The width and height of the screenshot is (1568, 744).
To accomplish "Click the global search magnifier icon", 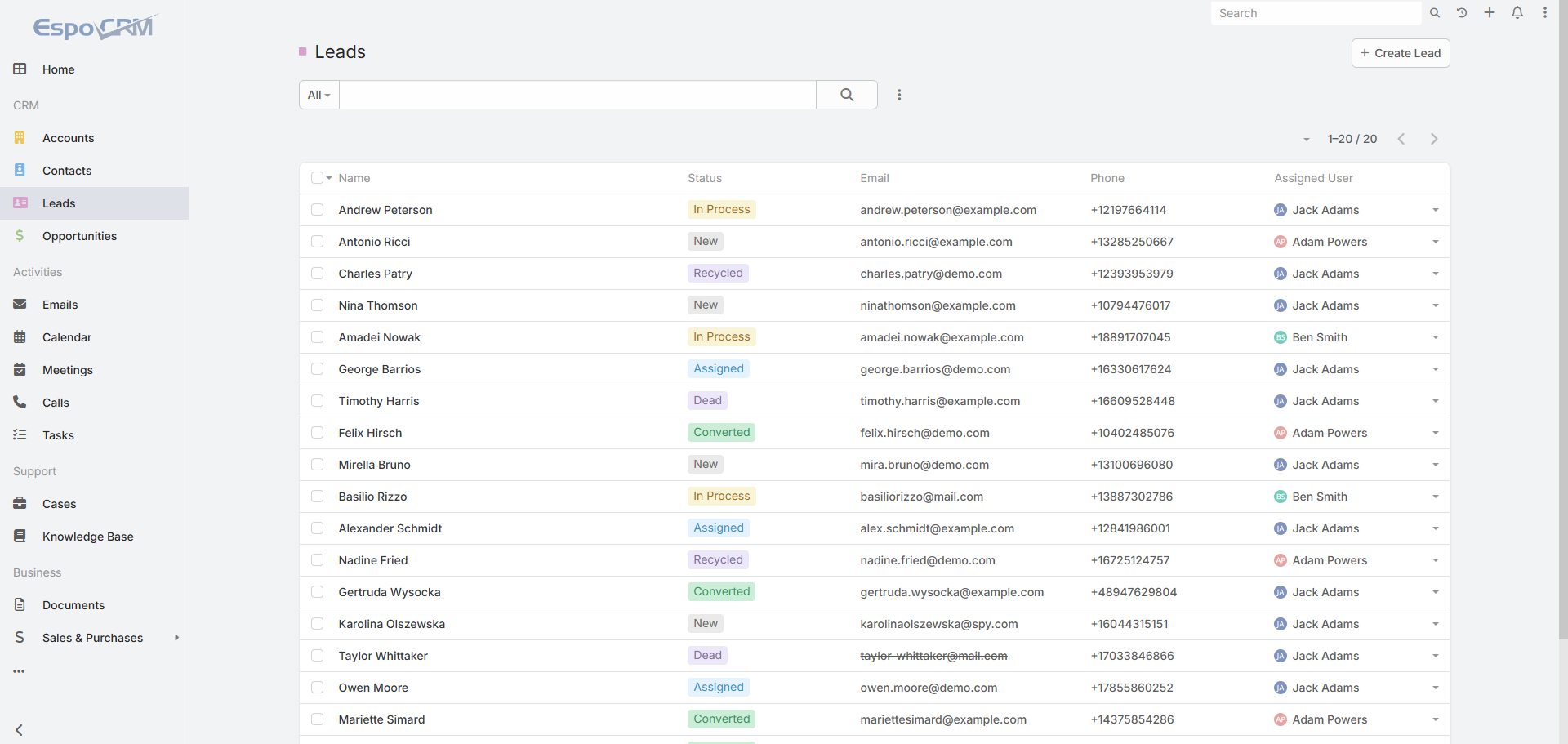I will (1435, 13).
